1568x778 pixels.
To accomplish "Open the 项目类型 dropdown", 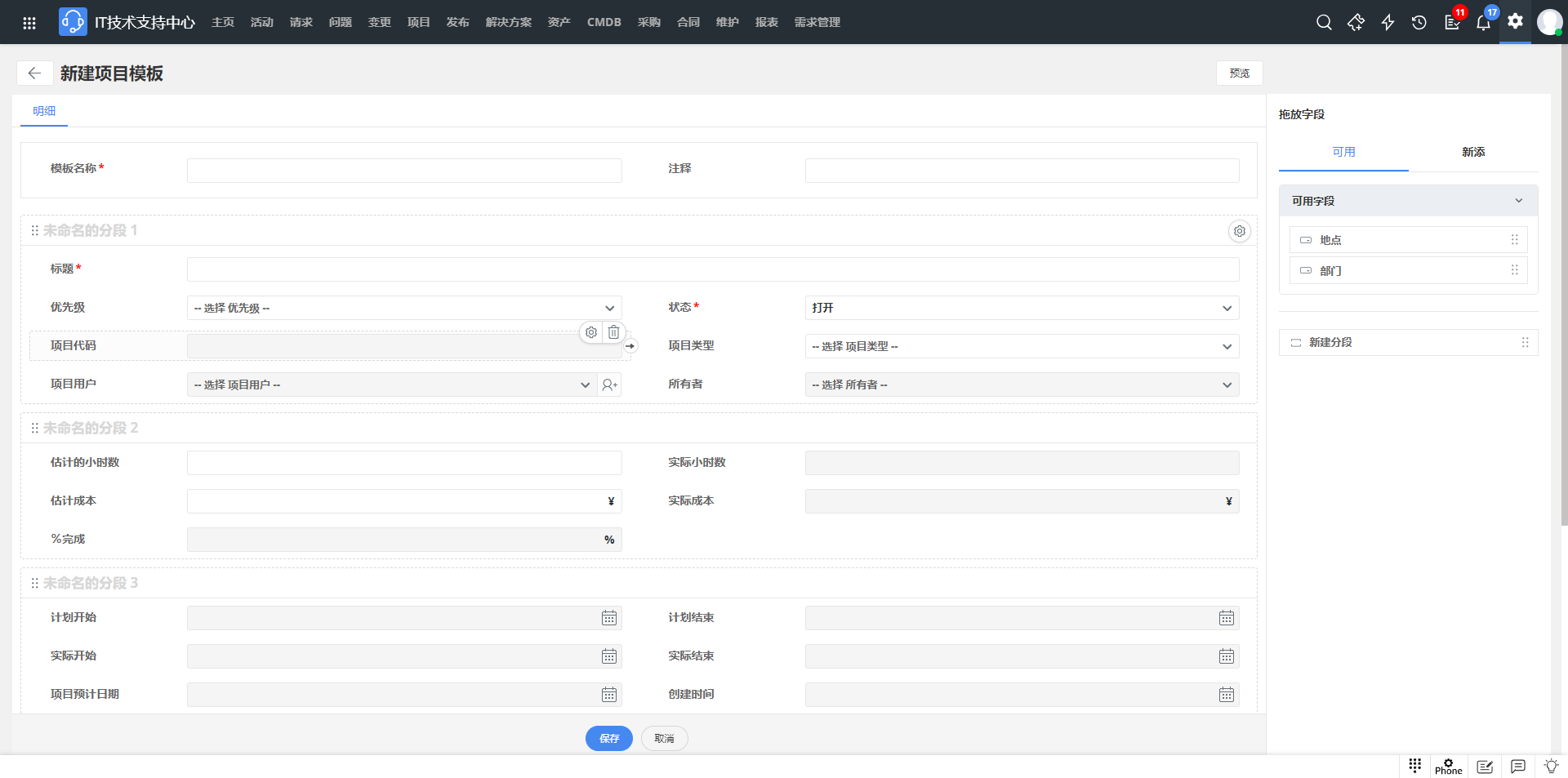I will pyautogui.click(x=1022, y=346).
